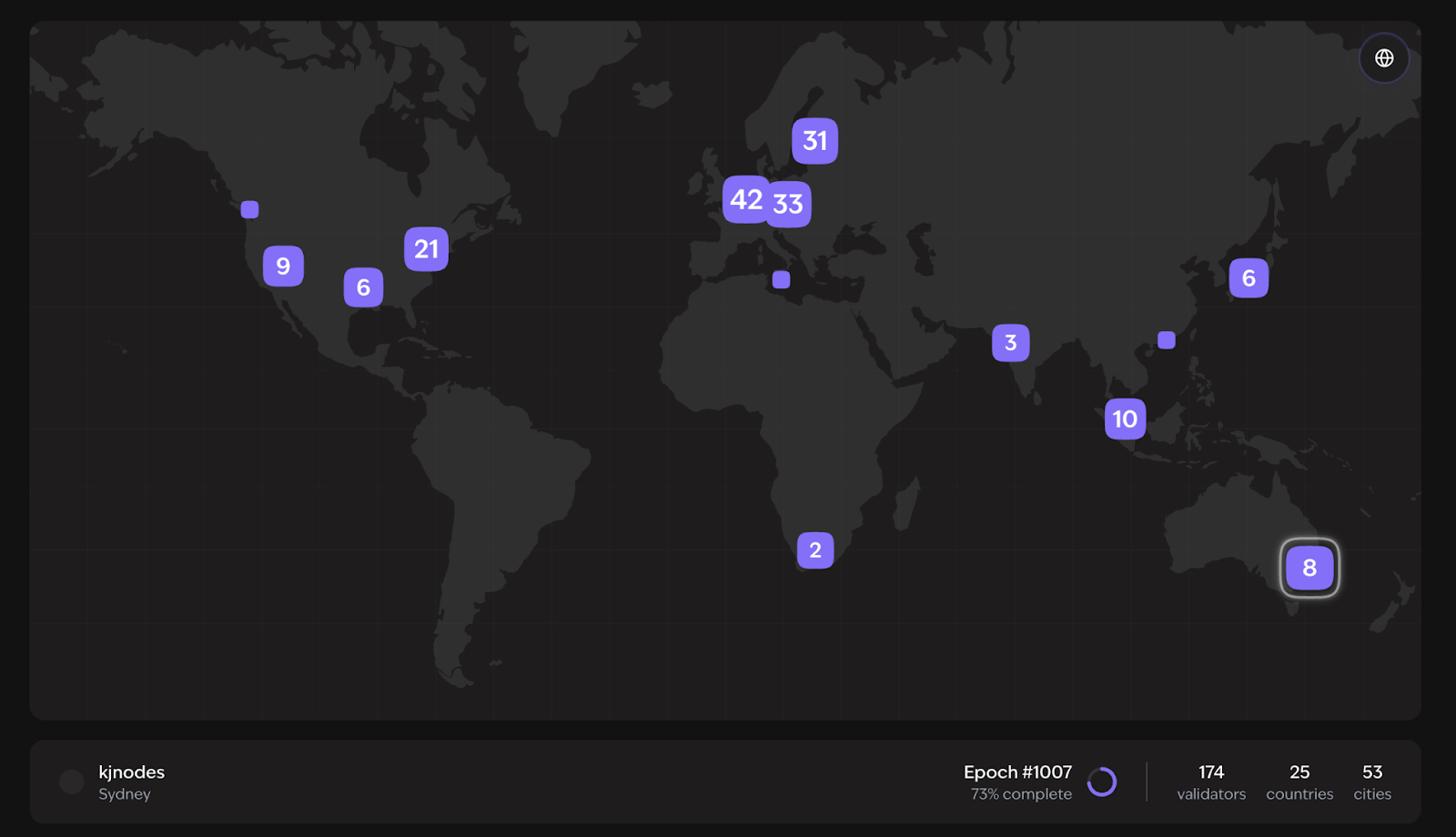
Task: Click the 174 validators statistic
Action: (x=1210, y=782)
